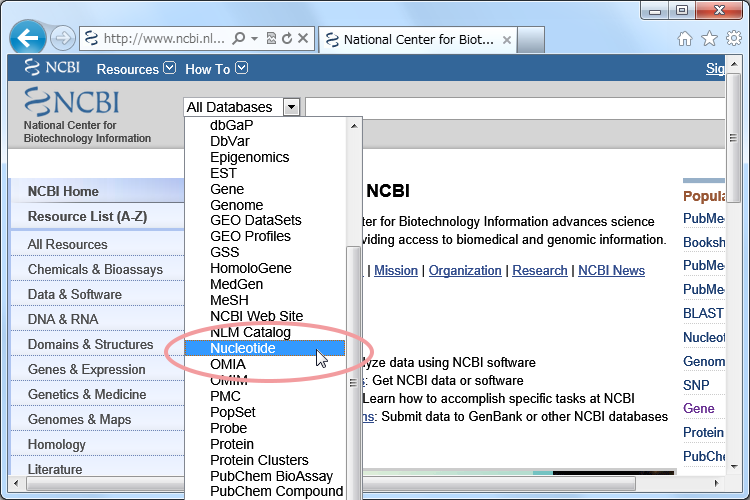This screenshot has height=500, width=750.
Task: Open SNP in Popular Resources
Action: point(696,385)
